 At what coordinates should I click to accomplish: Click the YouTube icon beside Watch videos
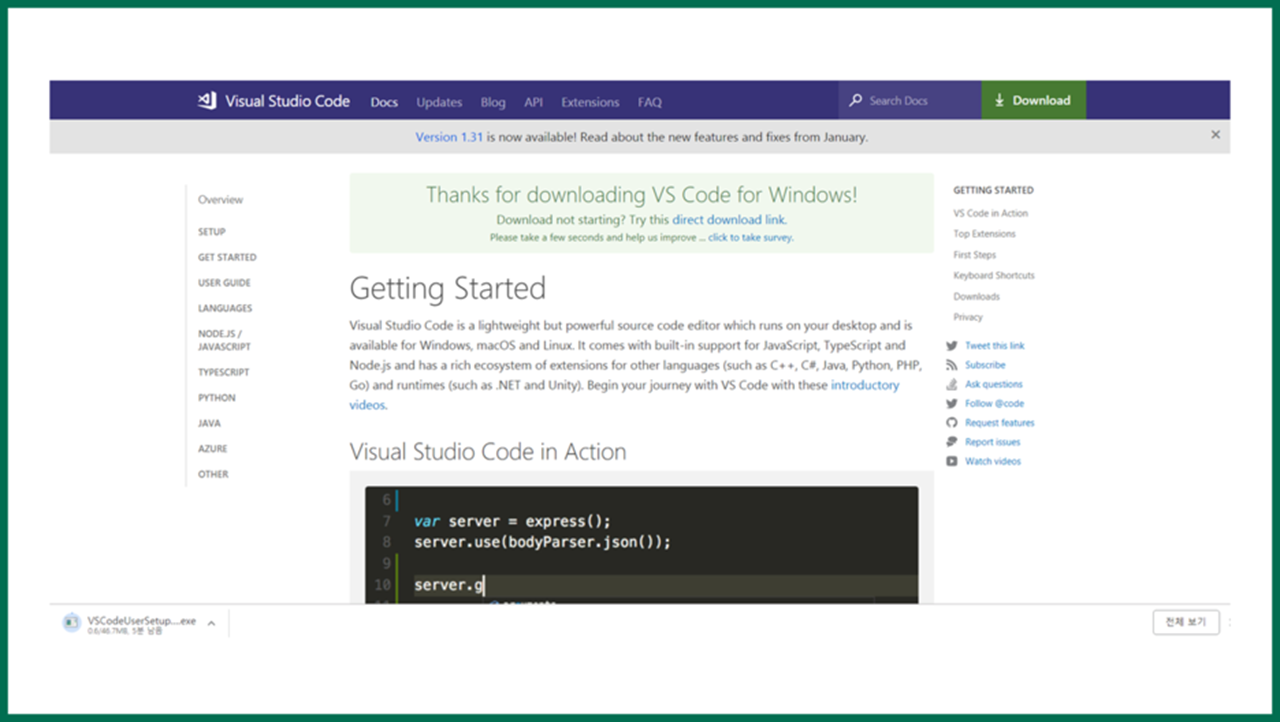coord(952,461)
